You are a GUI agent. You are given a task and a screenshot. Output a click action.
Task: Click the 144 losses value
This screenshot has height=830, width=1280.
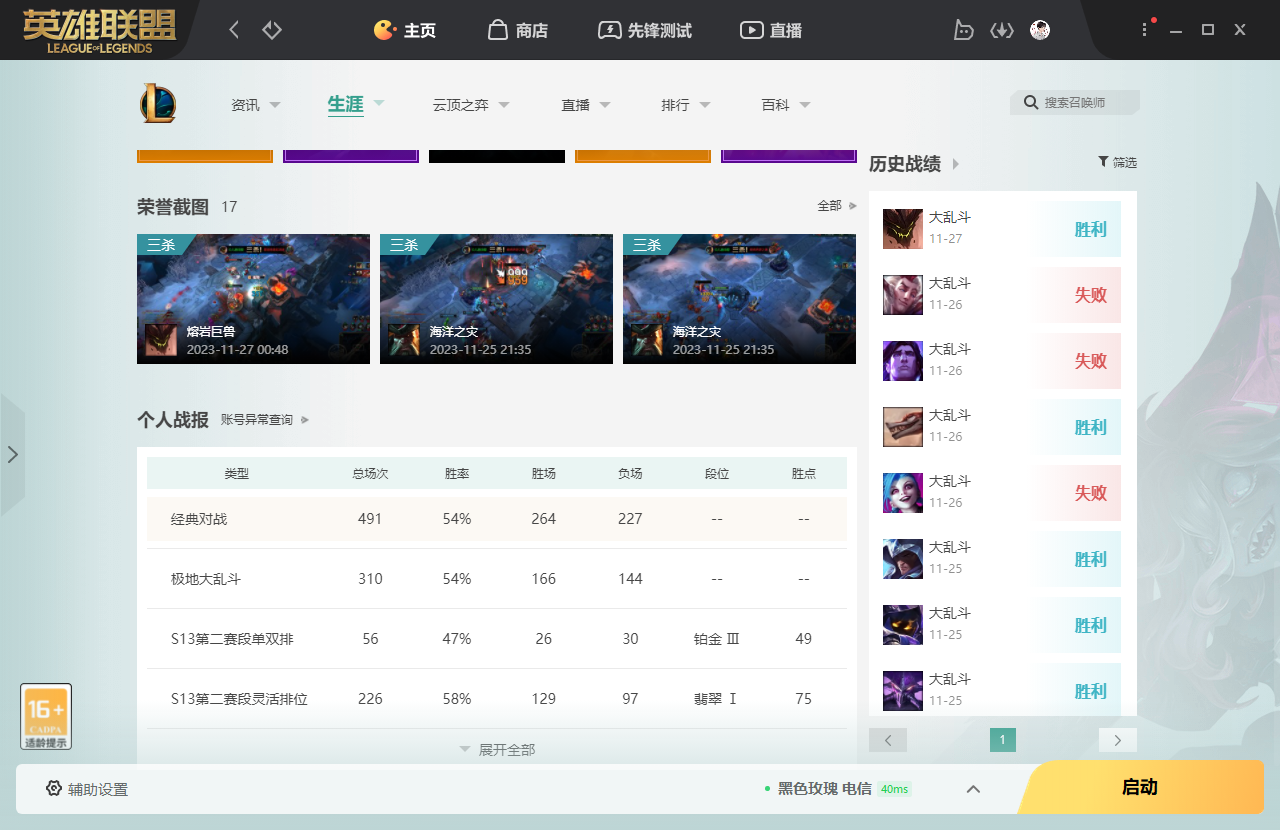point(630,579)
